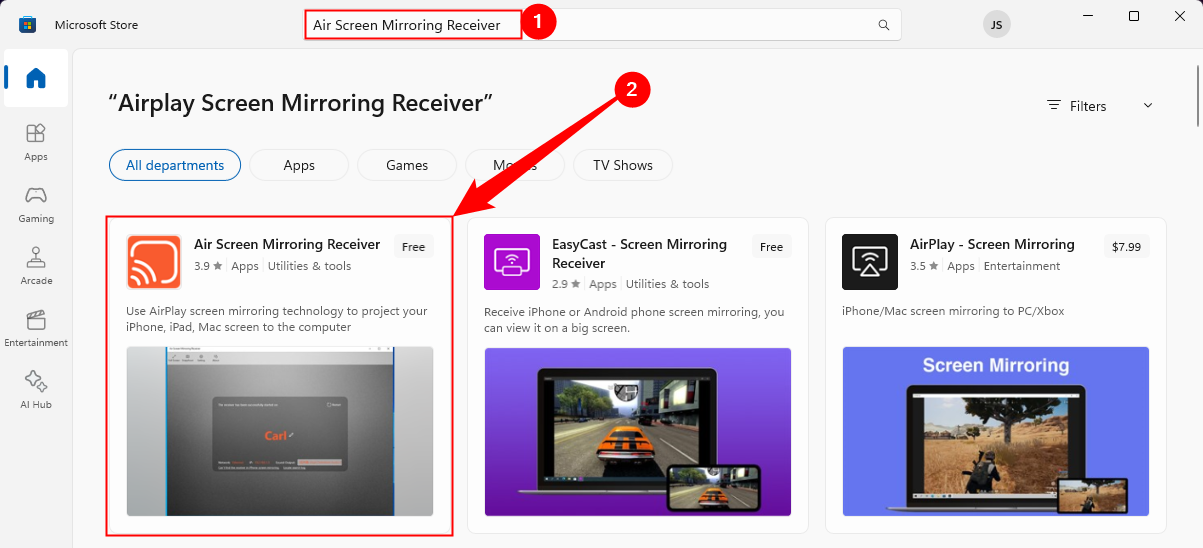Click the 3.9 star rating text

pyautogui.click(x=208, y=266)
